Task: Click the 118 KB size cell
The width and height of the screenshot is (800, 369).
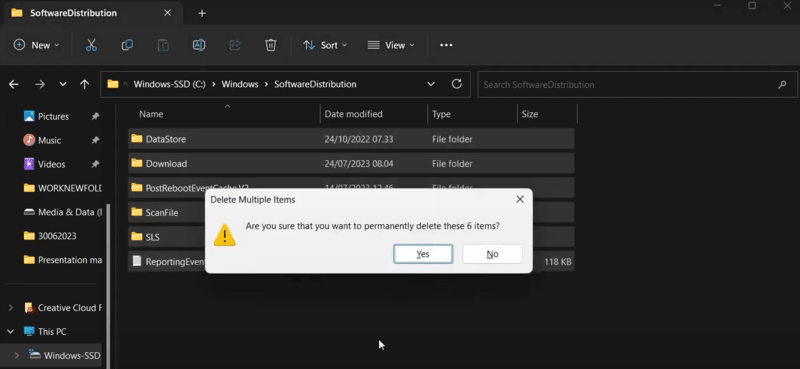Action: 558,261
